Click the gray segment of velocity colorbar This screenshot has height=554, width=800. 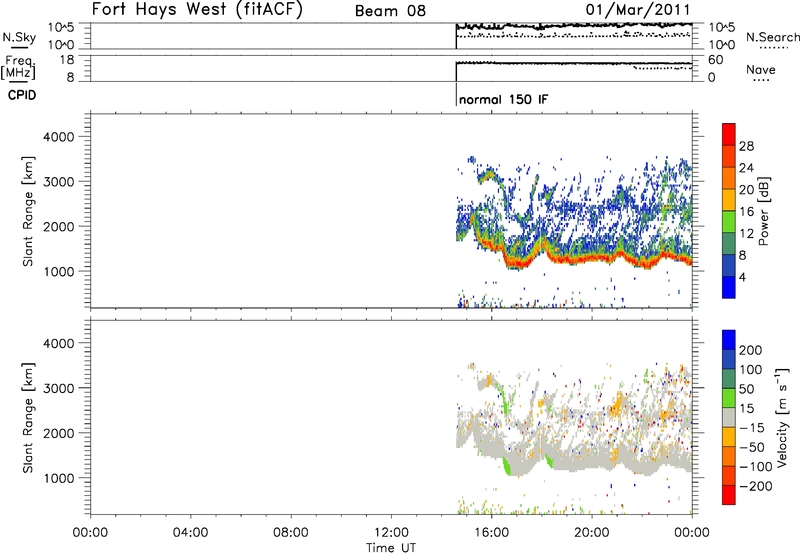coord(729,418)
